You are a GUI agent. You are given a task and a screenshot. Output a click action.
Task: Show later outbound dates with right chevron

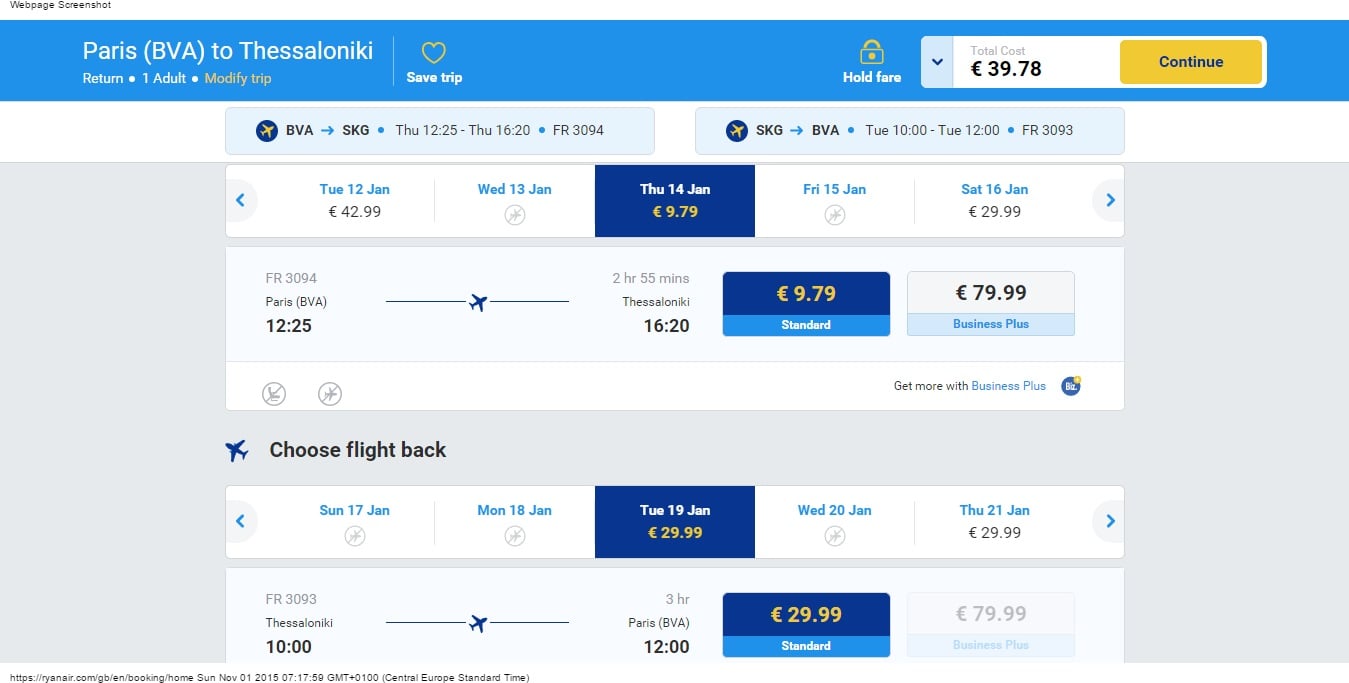point(1110,201)
